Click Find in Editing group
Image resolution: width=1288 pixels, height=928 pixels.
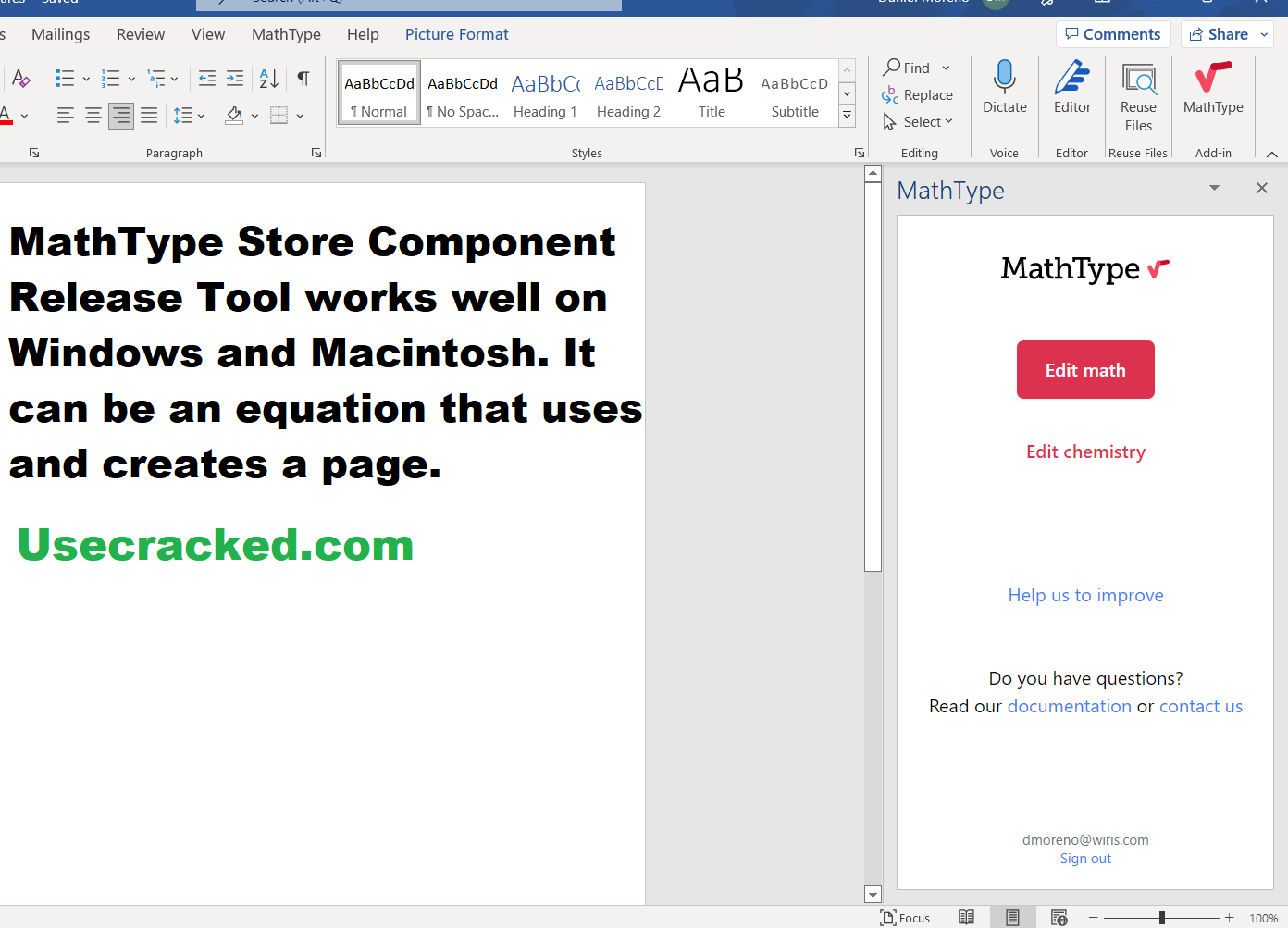click(907, 68)
